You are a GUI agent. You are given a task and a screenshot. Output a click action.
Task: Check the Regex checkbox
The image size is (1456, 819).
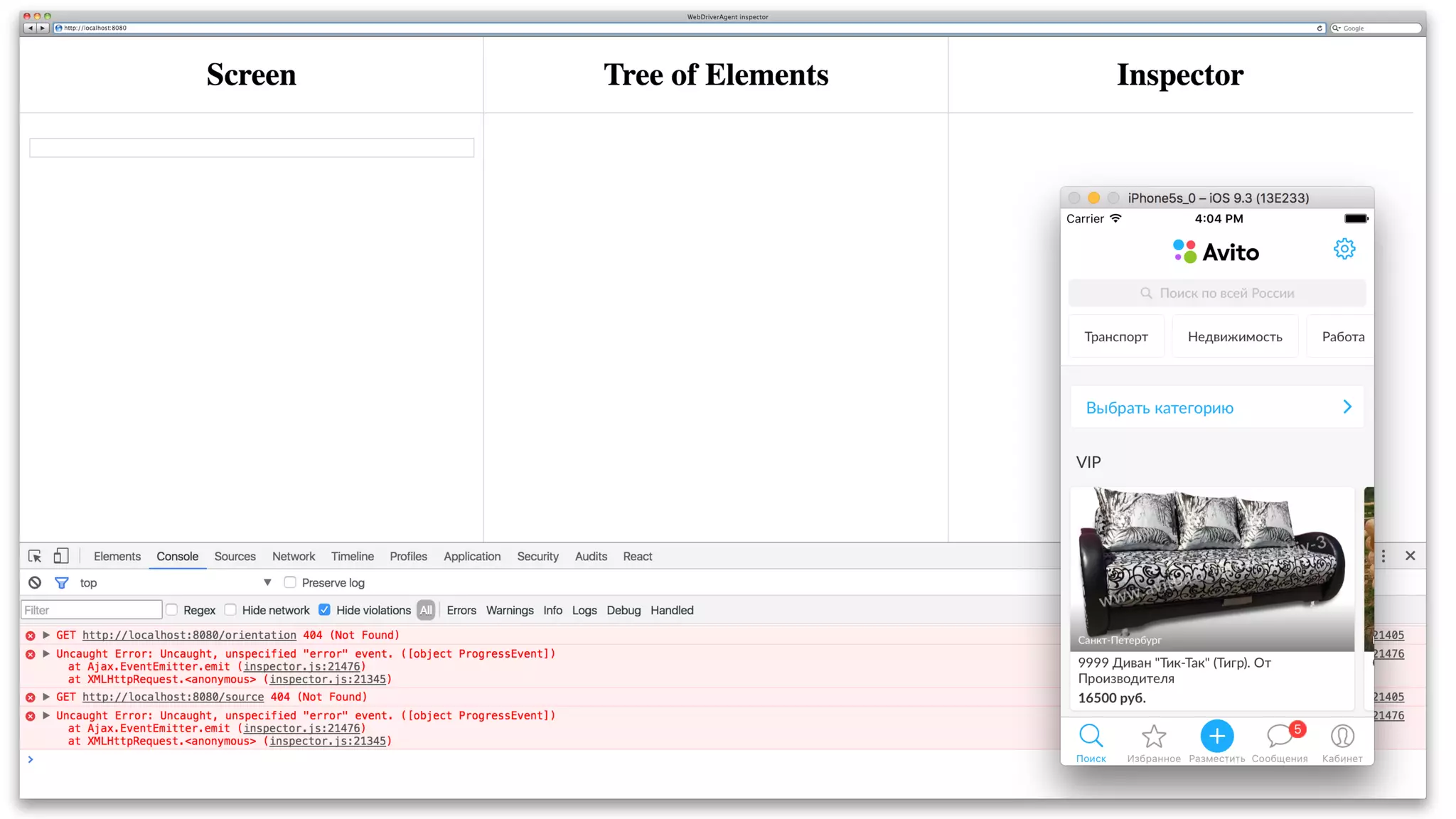(x=172, y=610)
